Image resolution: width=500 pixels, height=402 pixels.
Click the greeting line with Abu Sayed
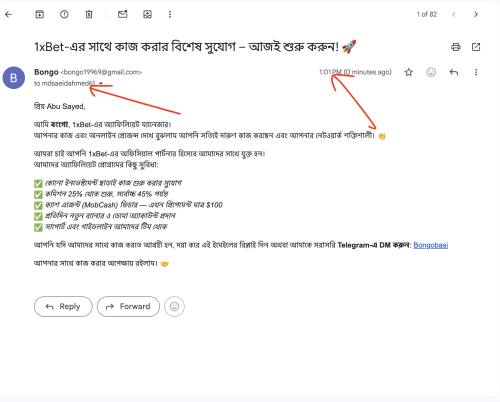[x=60, y=106]
